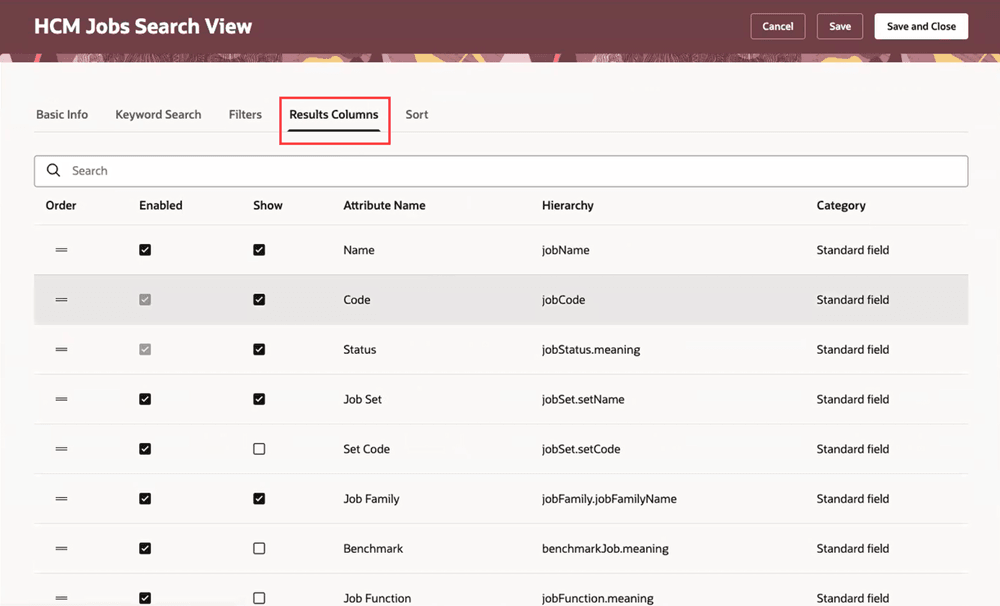Click the drag handle for the Name row
The image size is (1000, 606).
coord(61,250)
